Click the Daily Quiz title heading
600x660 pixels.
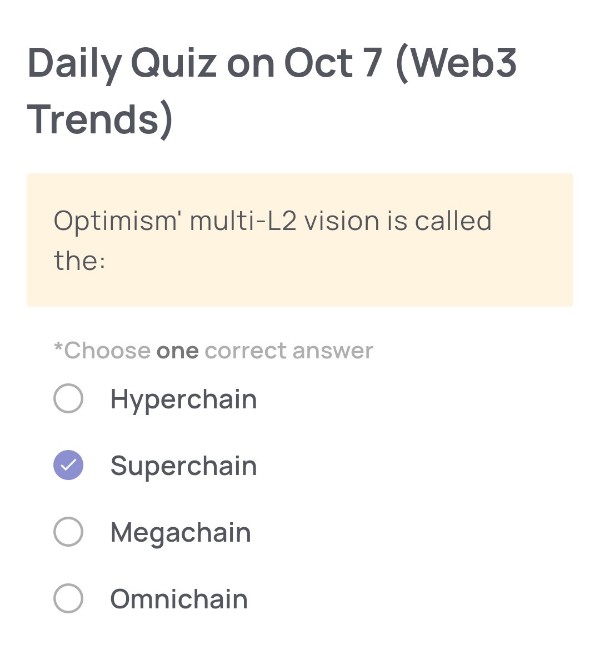click(272, 91)
